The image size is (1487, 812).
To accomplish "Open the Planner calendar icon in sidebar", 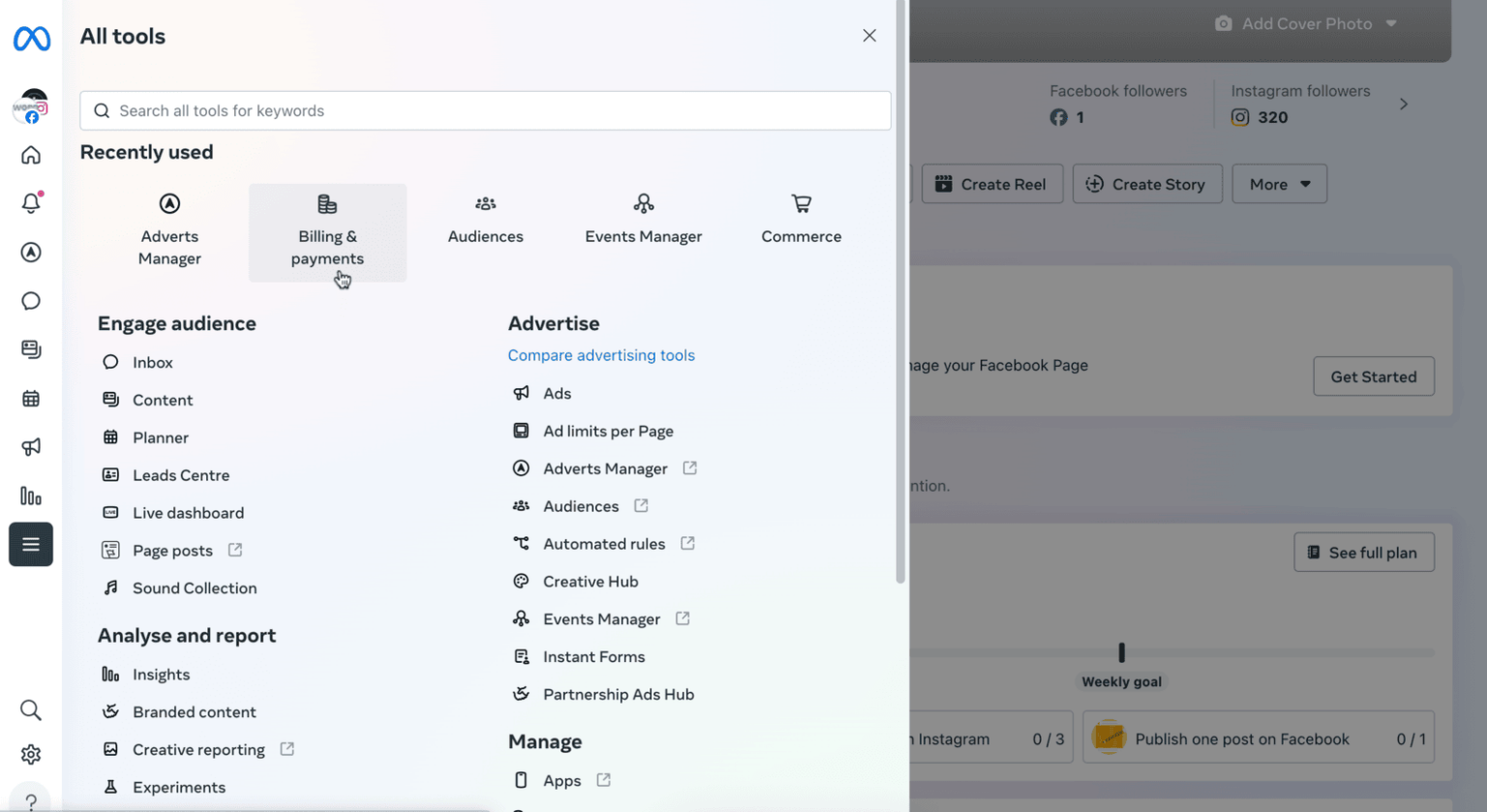I will (30, 398).
